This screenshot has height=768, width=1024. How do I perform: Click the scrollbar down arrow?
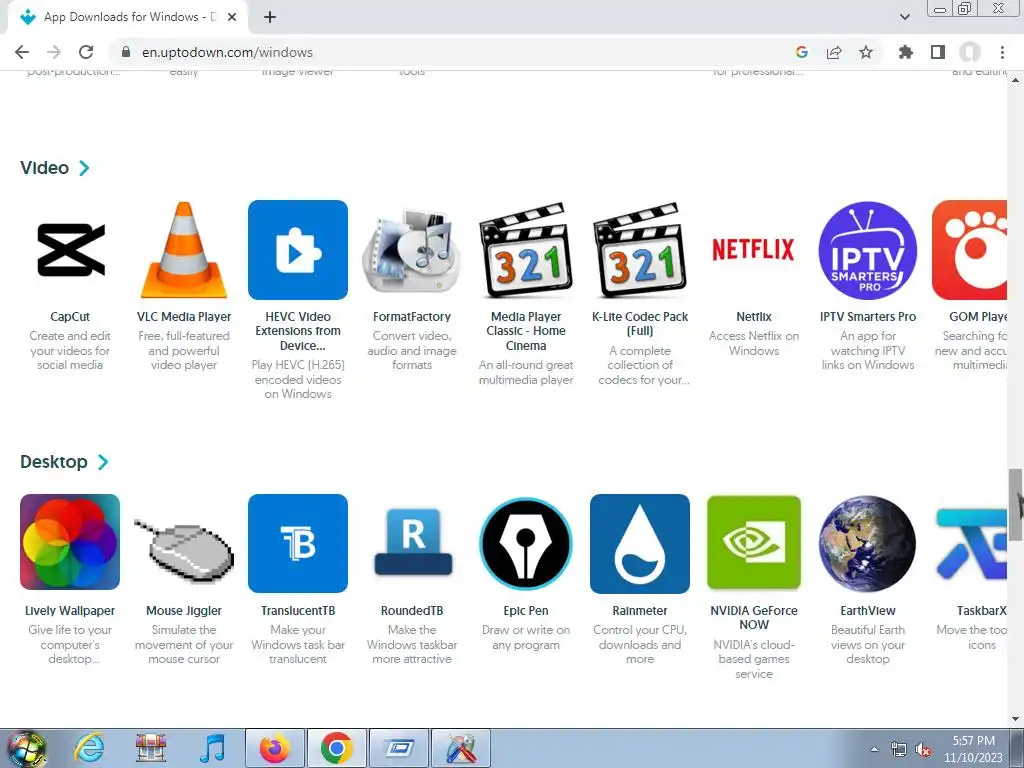[x=1015, y=719]
